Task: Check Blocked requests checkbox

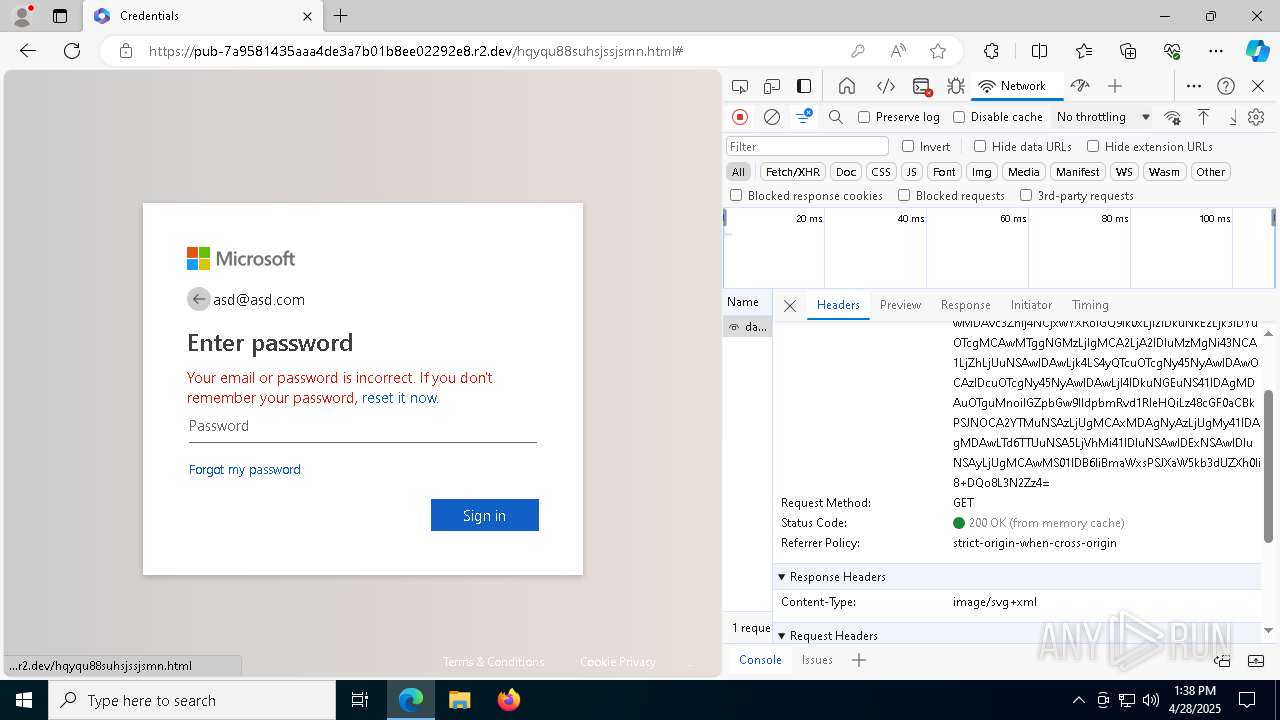Action: click(x=904, y=196)
